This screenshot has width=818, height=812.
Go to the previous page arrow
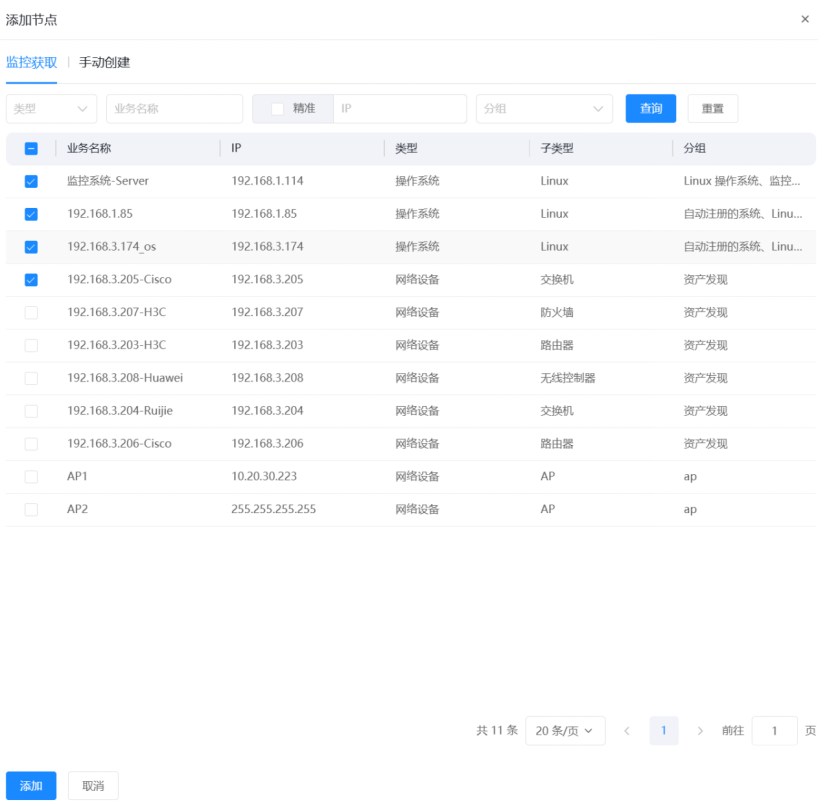tap(627, 731)
